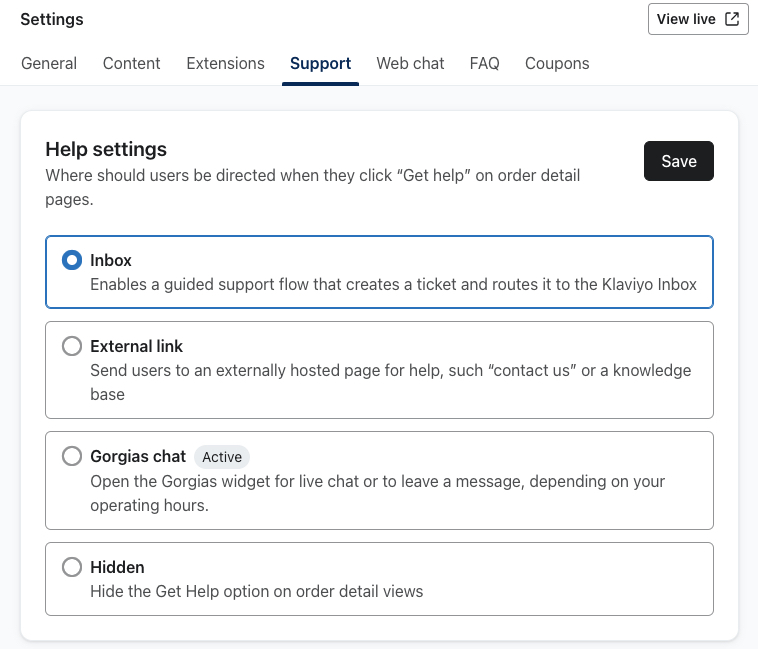The width and height of the screenshot is (758, 649).
Task: Open the General tab
Action: coord(49,63)
